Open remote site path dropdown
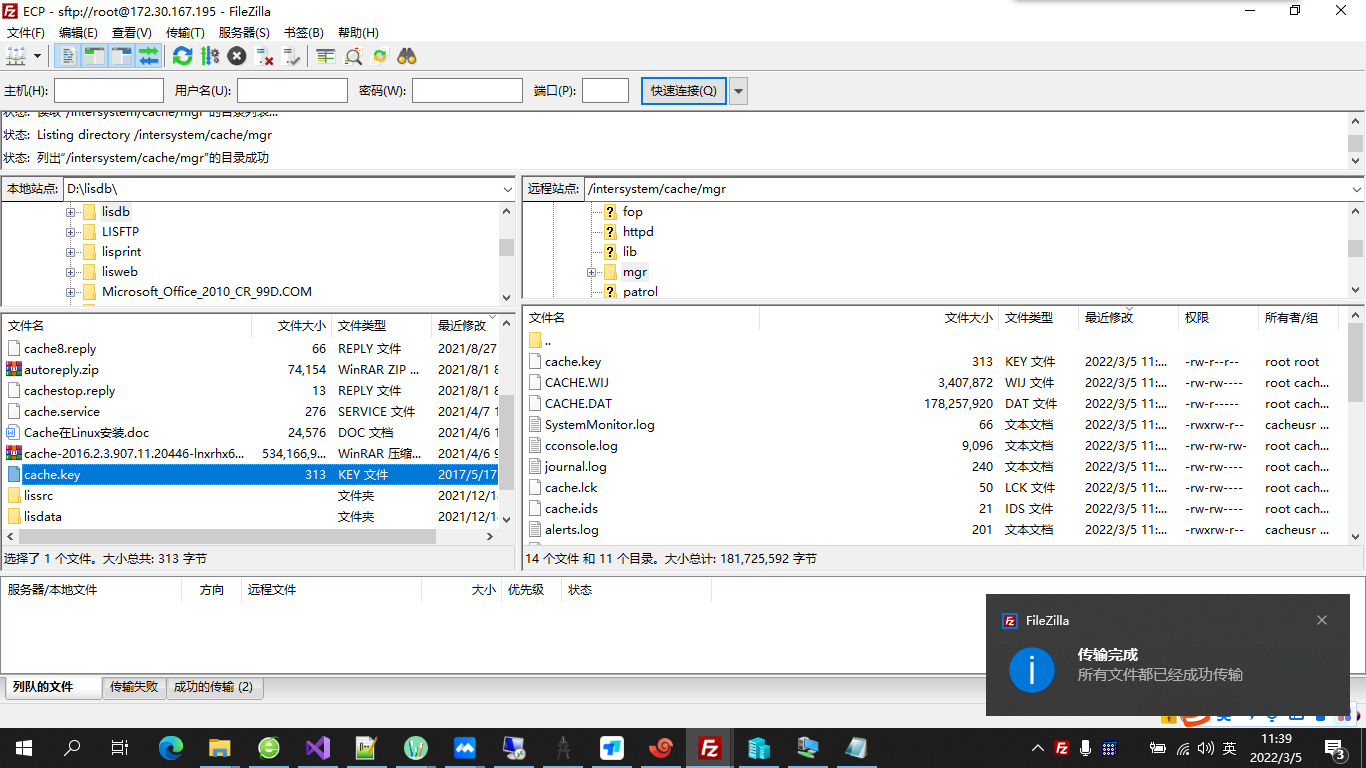This screenshot has width=1366, height=768. pos(1356,189)
